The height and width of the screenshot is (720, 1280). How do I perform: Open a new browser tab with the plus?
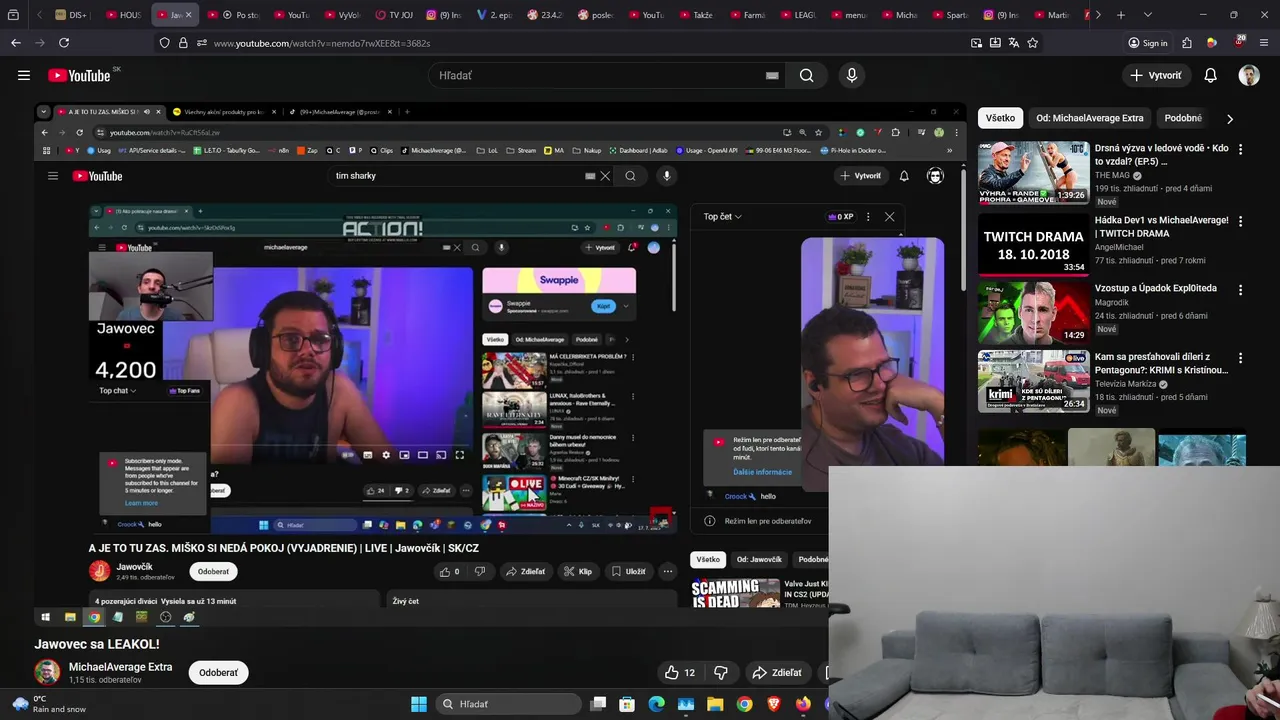[x=1121, y=15]
